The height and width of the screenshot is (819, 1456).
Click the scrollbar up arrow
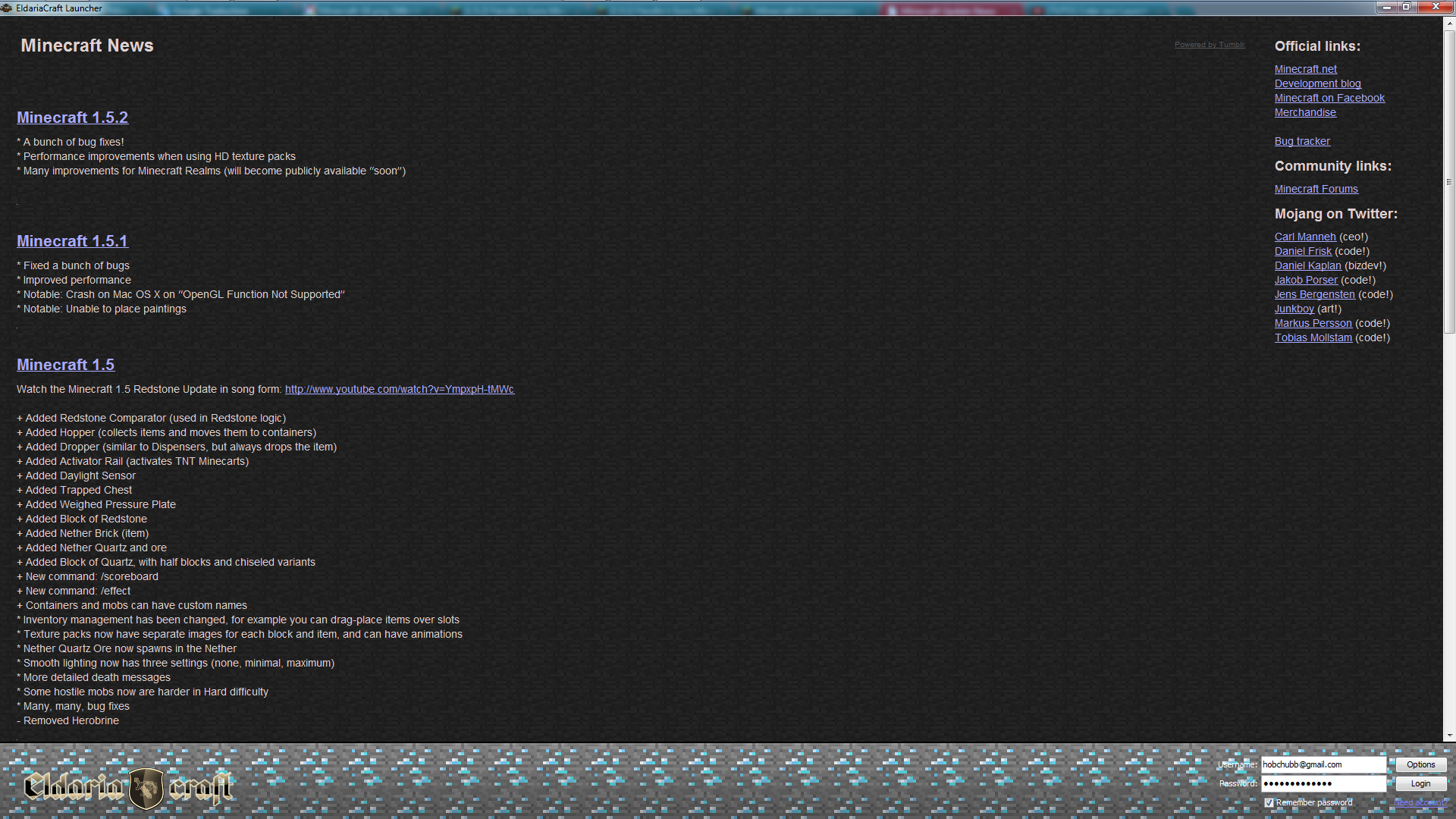coord(1449,23)
